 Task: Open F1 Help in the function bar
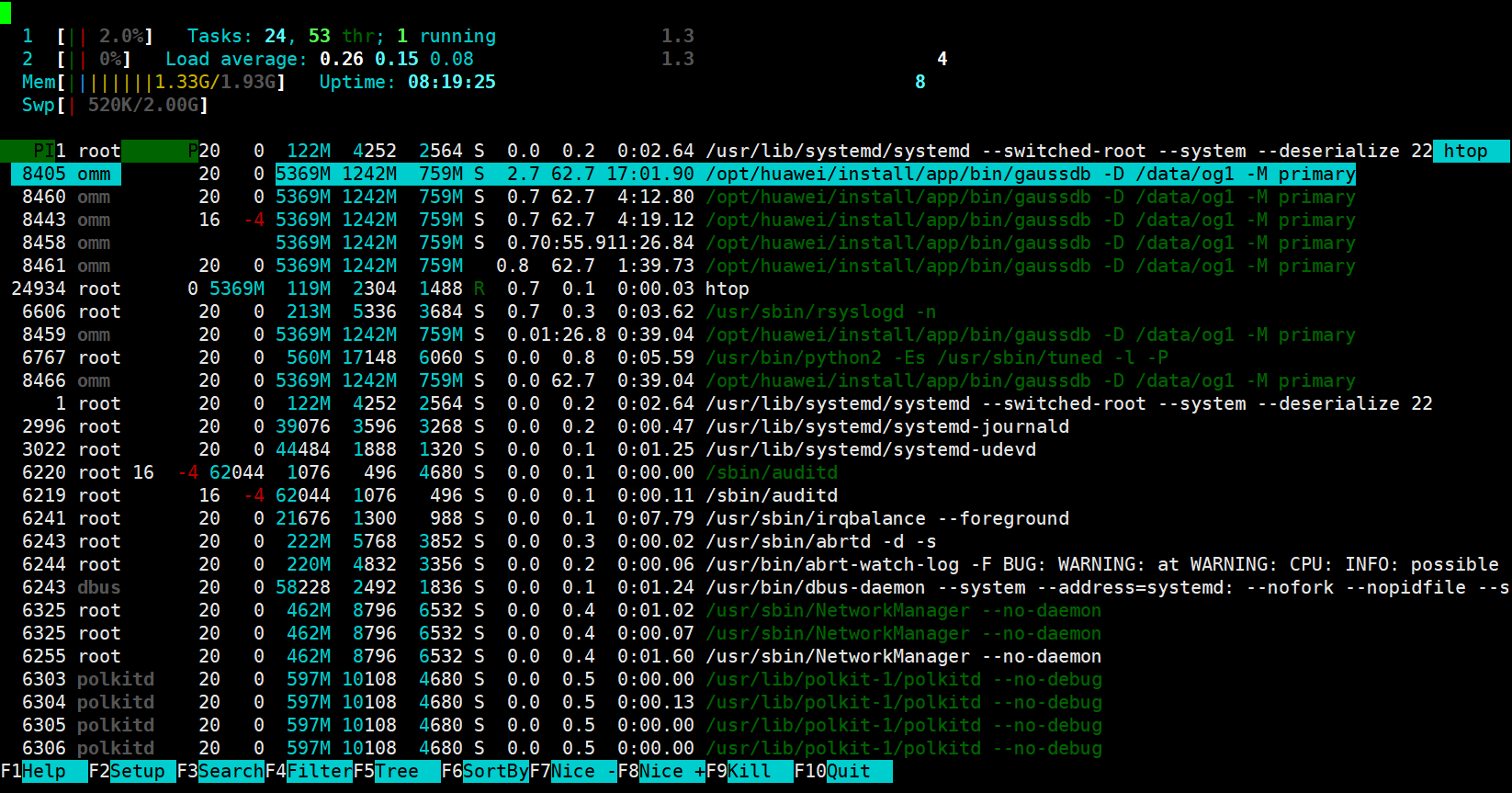(44, 771)
